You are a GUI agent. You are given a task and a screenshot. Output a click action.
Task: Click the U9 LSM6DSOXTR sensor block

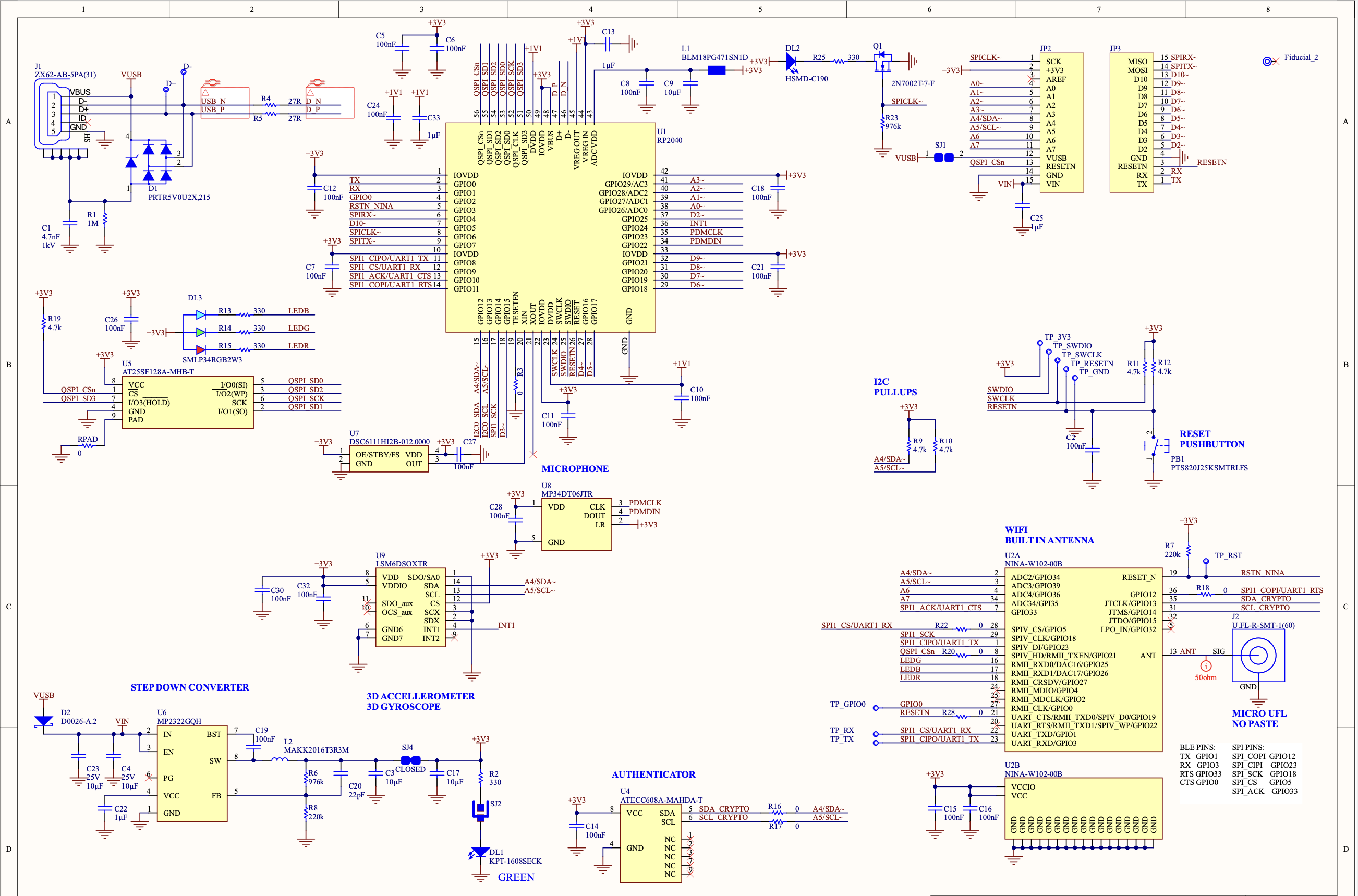pos(411,608)
